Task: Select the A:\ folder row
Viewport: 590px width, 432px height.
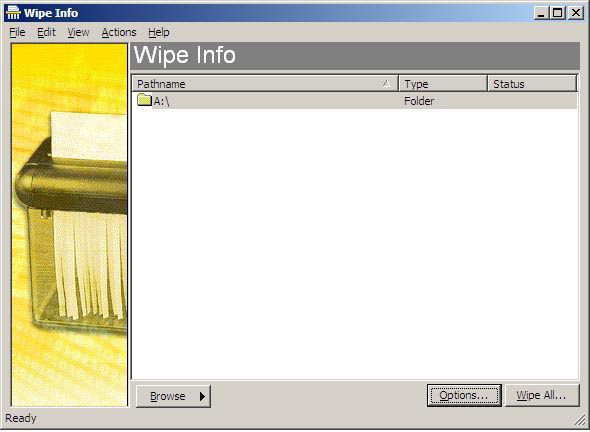Action: click(354, 100)
